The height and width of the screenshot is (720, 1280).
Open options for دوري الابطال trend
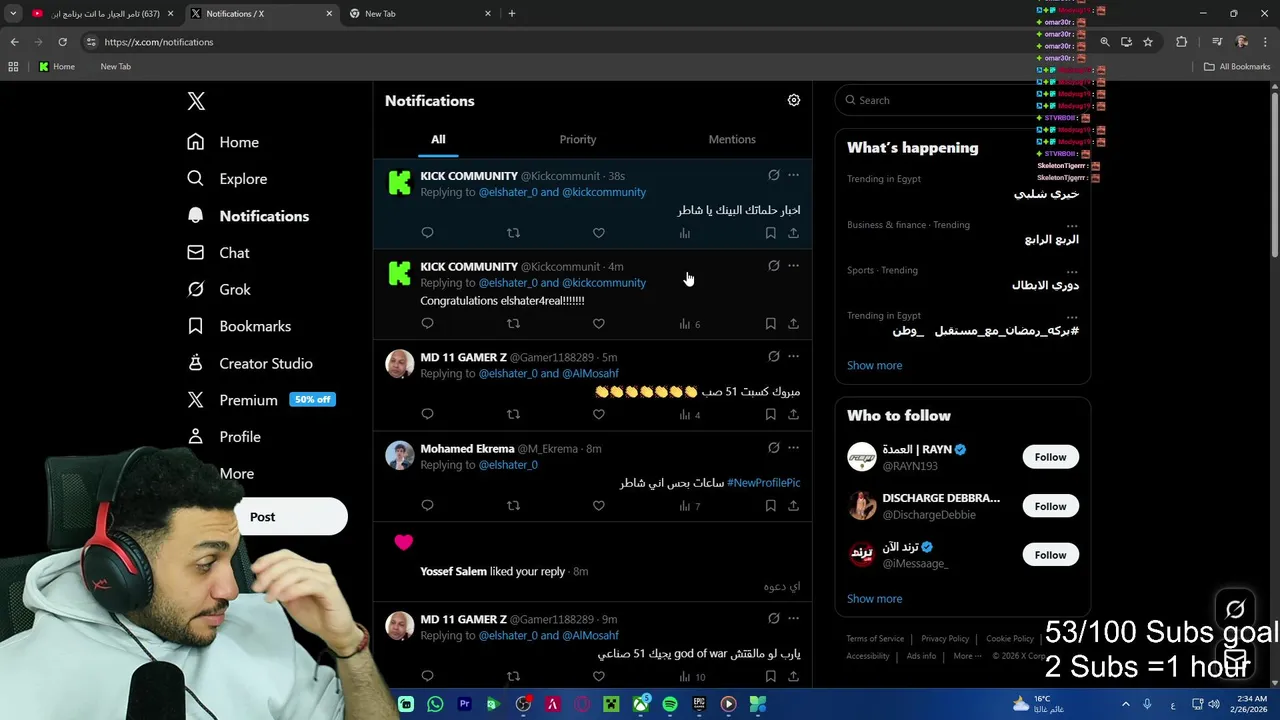tap(1072, 271)
